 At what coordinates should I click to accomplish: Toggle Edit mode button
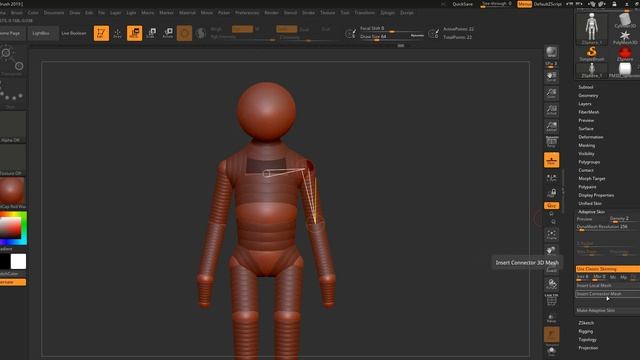[x=101, y=33]
